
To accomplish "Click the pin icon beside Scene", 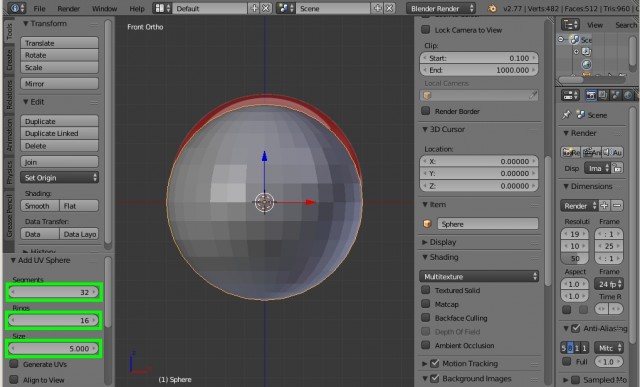I will point(567,115).
